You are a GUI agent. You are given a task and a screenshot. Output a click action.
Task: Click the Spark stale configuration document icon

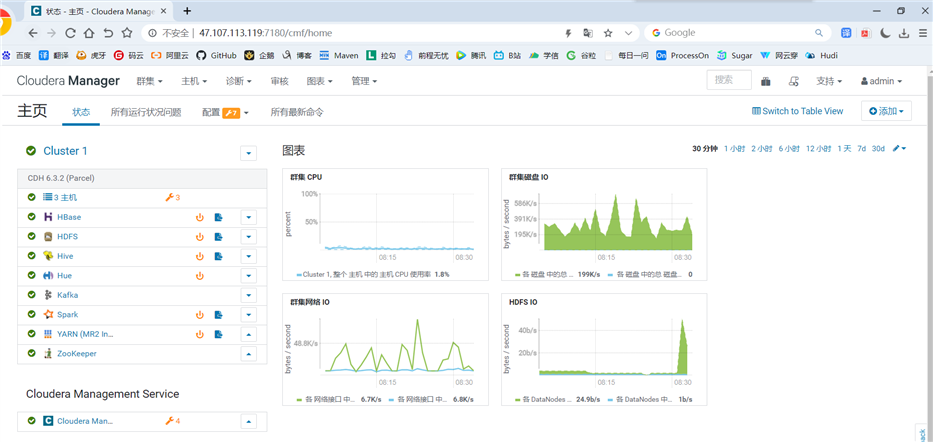point(218,315)
